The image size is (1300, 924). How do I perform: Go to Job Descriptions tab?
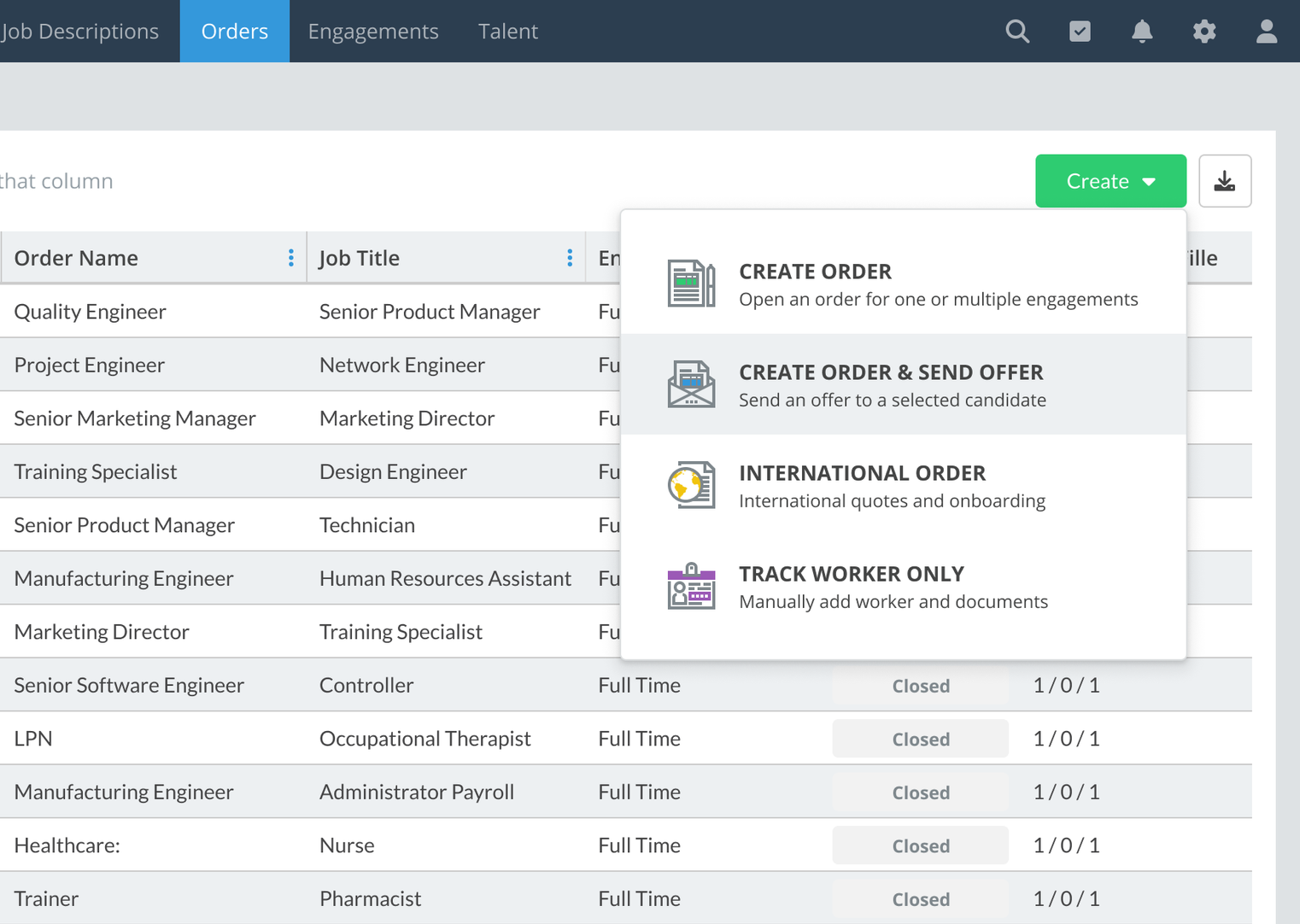[x=80, y=32]
